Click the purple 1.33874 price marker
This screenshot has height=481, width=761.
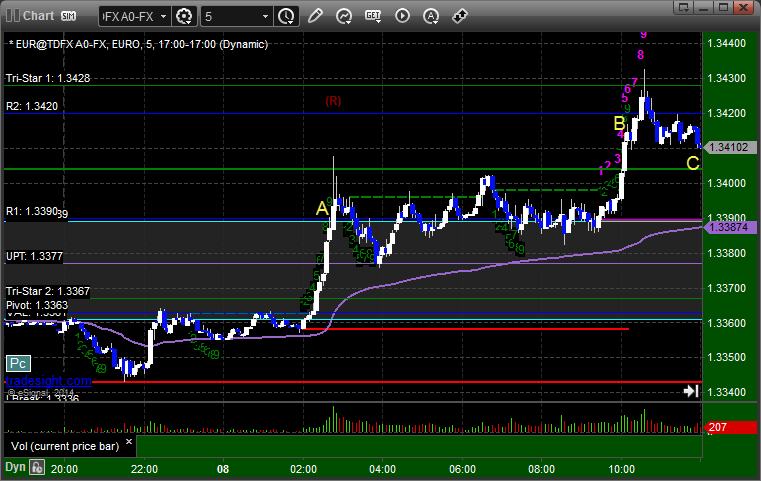coord(729,227)
